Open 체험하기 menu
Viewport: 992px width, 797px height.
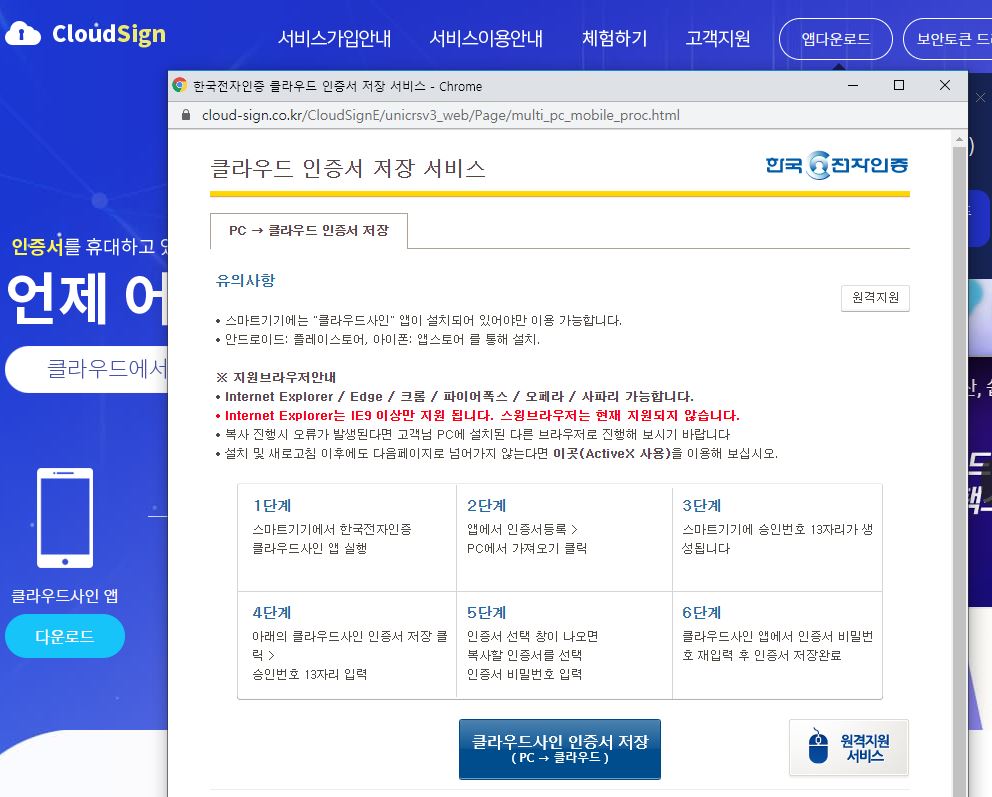pyautogui.click(x=614, y=39)
